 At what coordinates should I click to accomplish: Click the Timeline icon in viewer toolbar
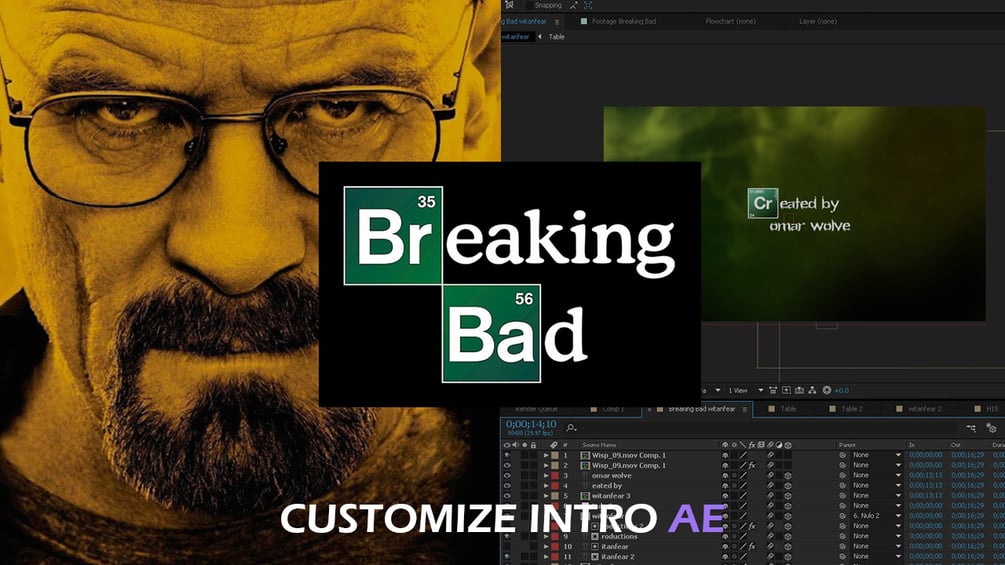799,390
